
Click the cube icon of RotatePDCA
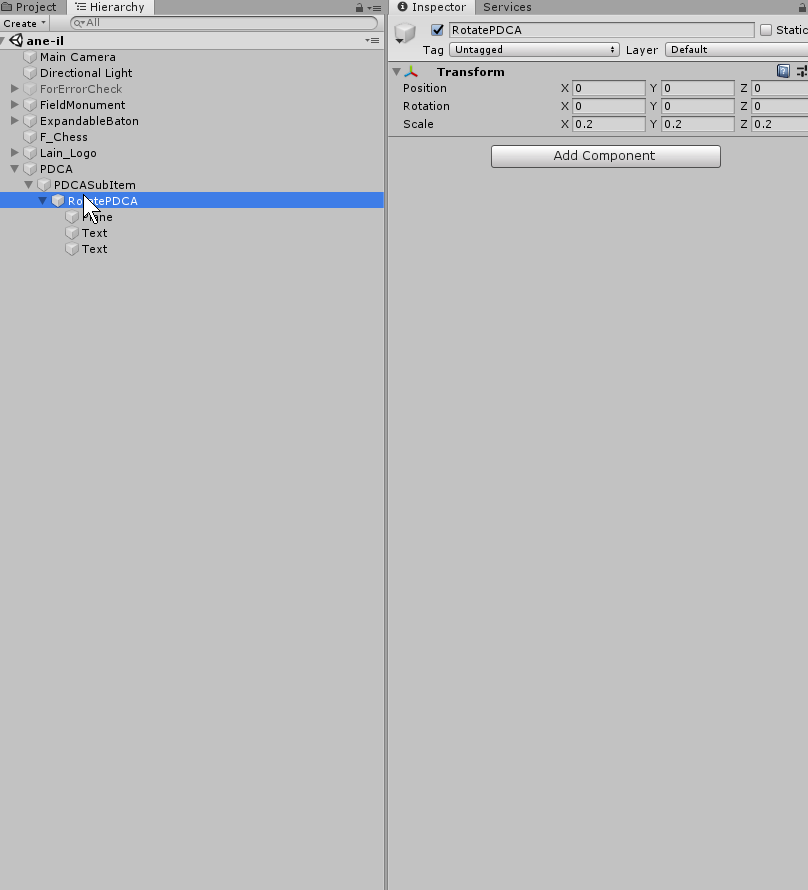[58, 200]
